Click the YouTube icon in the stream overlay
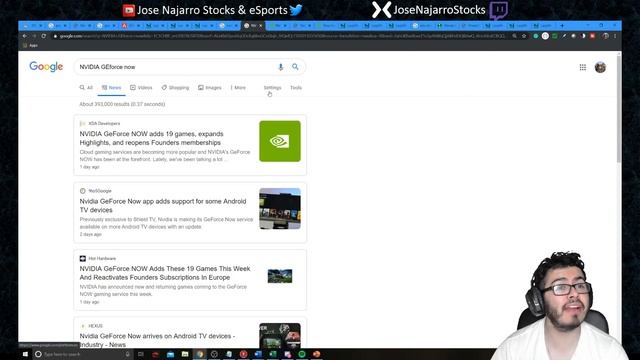Screen dimensions: 640x360 click(x=129, y=10)
